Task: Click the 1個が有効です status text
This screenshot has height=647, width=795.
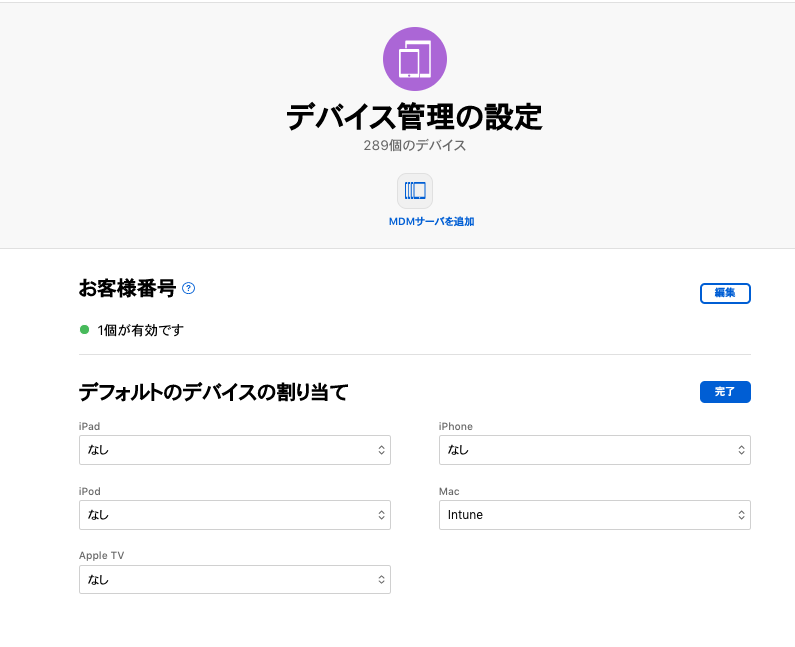Action: click(x=140, y=330)
